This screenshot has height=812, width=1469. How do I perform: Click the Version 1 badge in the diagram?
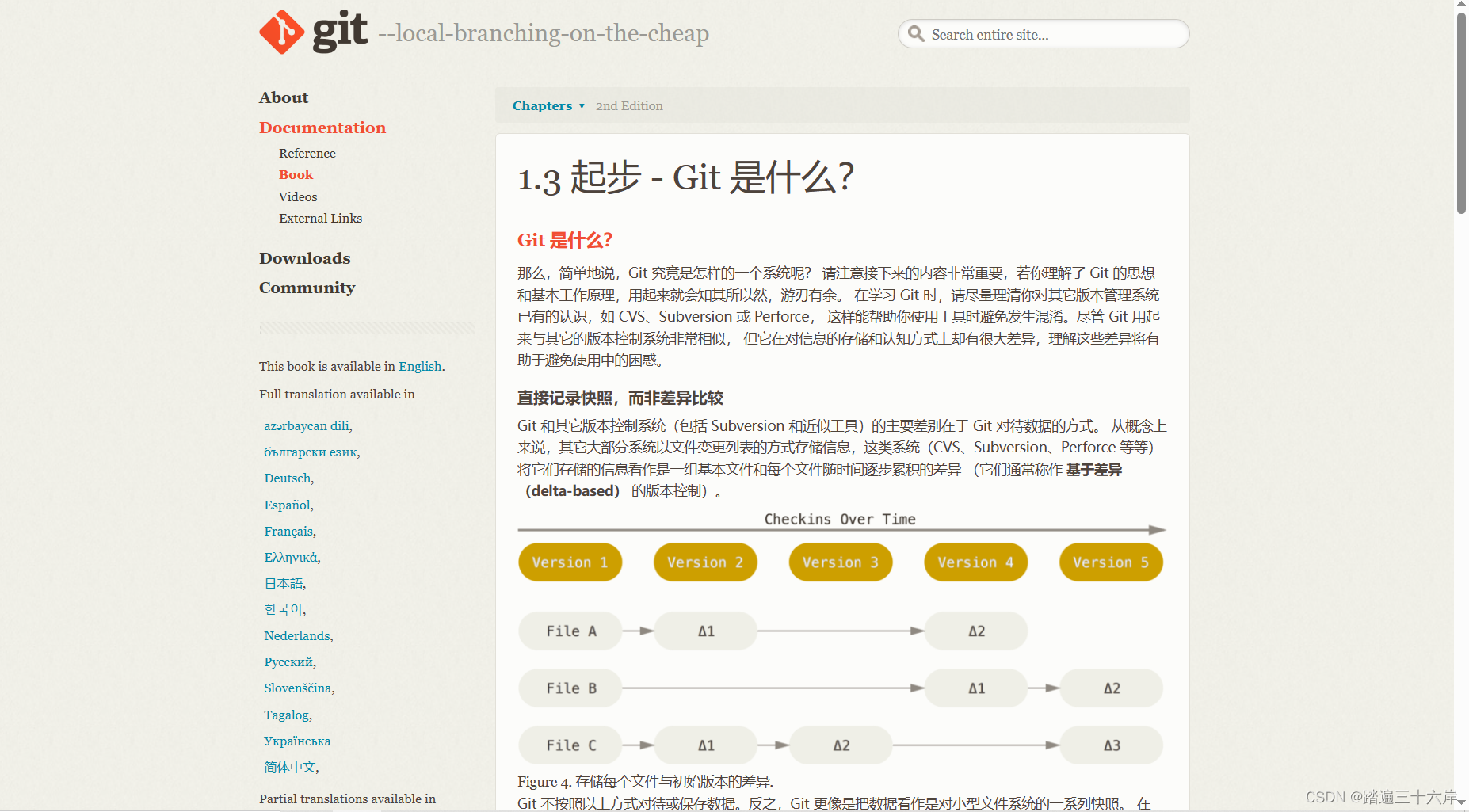(x=570, y=562)
